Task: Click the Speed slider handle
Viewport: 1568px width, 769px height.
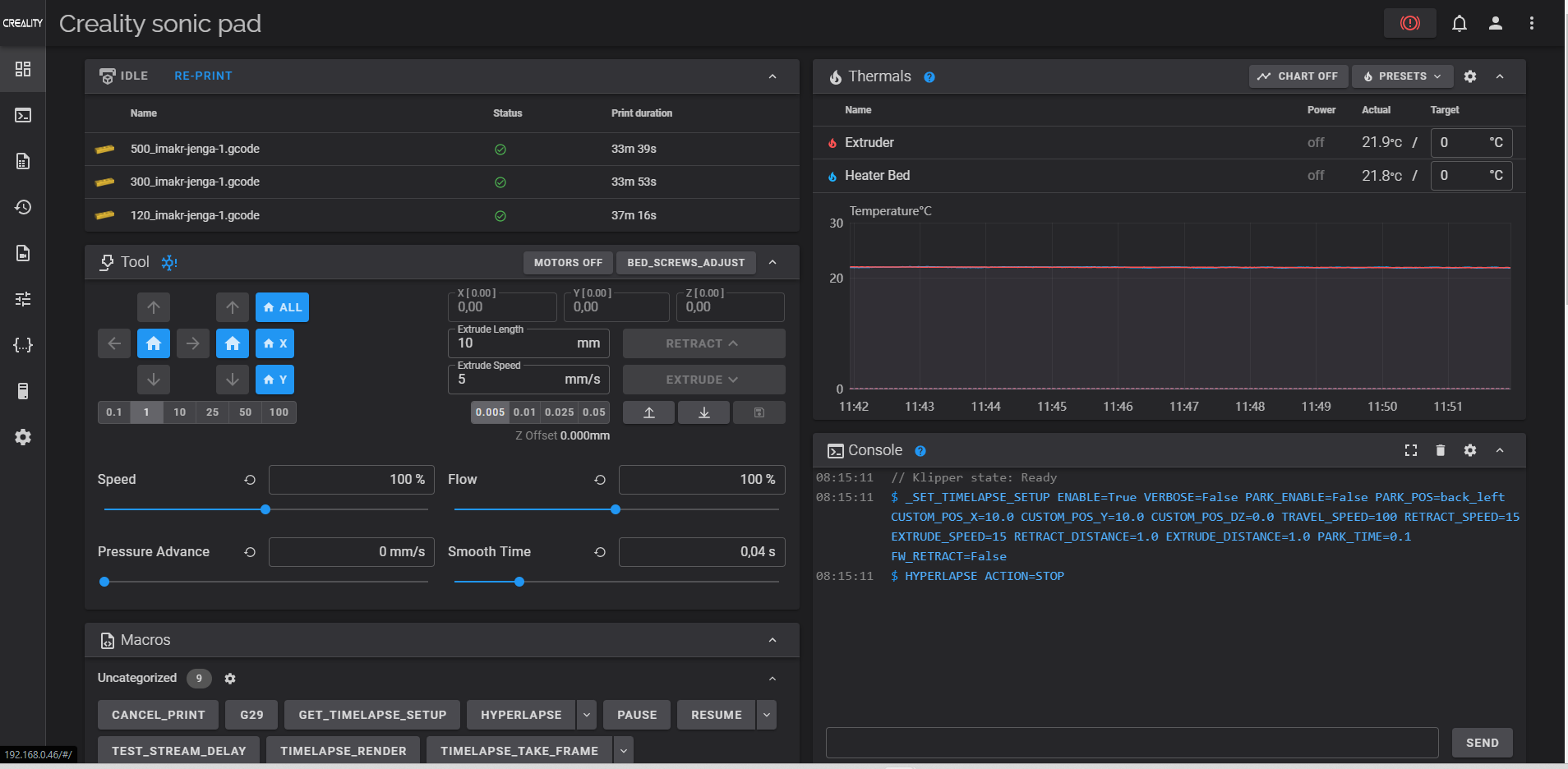Action: [x=265, y=509]
